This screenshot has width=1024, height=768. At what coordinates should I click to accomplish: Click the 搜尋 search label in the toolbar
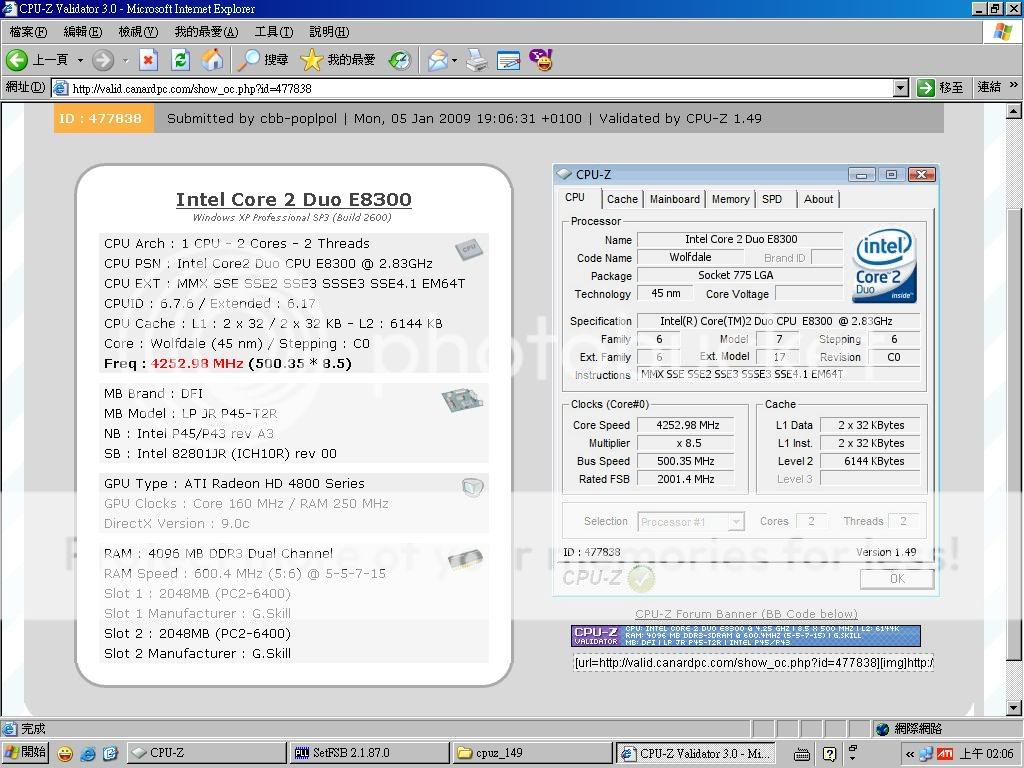coord(276,60)
